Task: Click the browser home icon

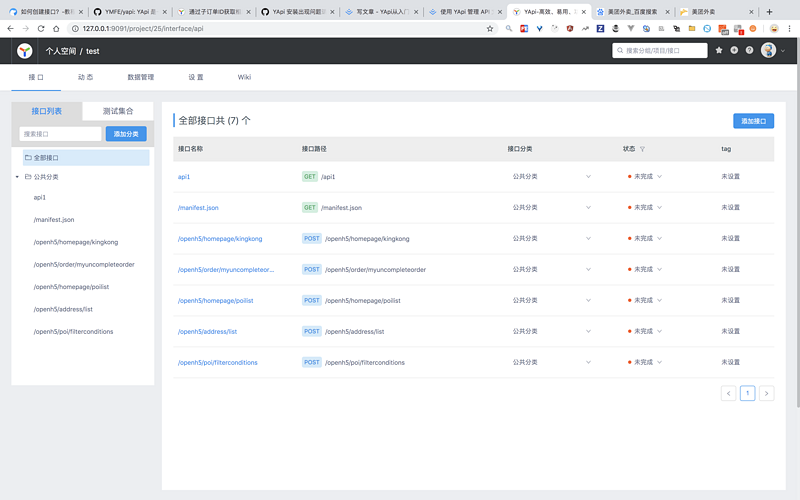Action: point(56,29)
